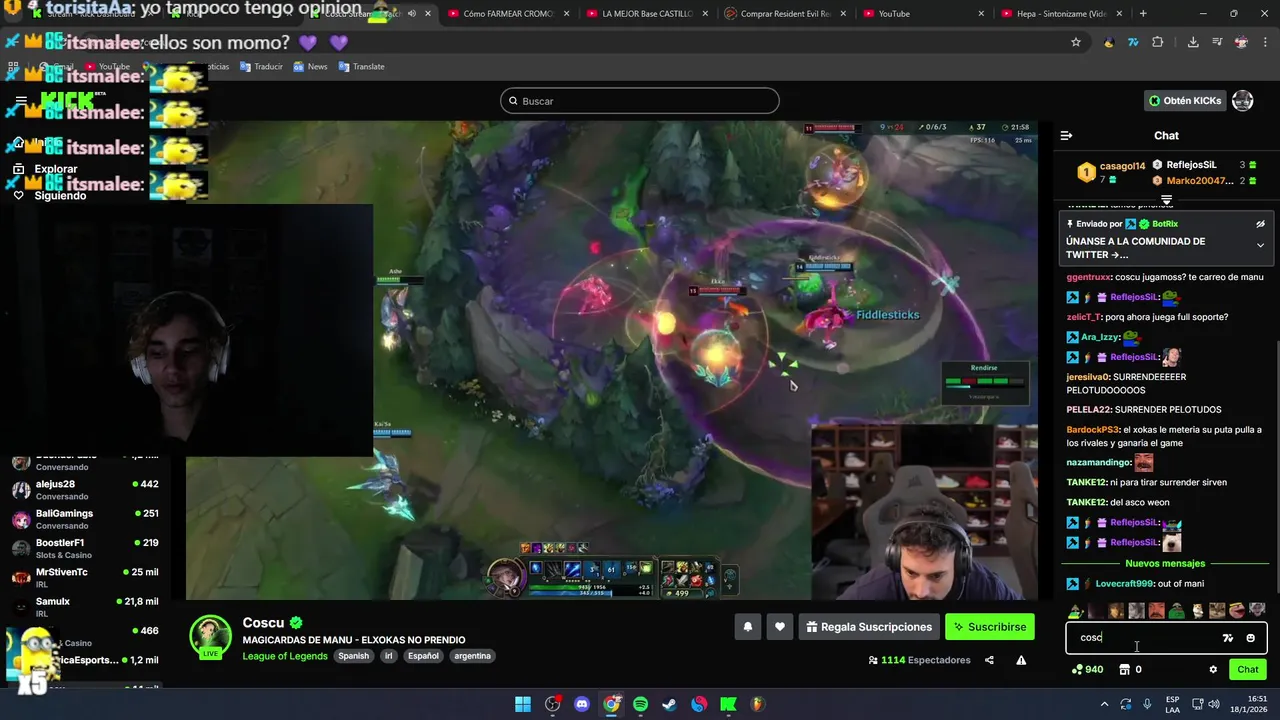Open microphone tray icon
Image resolution: width=1280 pixels, height=720 pixels.
pyautogui.click(x=1147, y=704)
